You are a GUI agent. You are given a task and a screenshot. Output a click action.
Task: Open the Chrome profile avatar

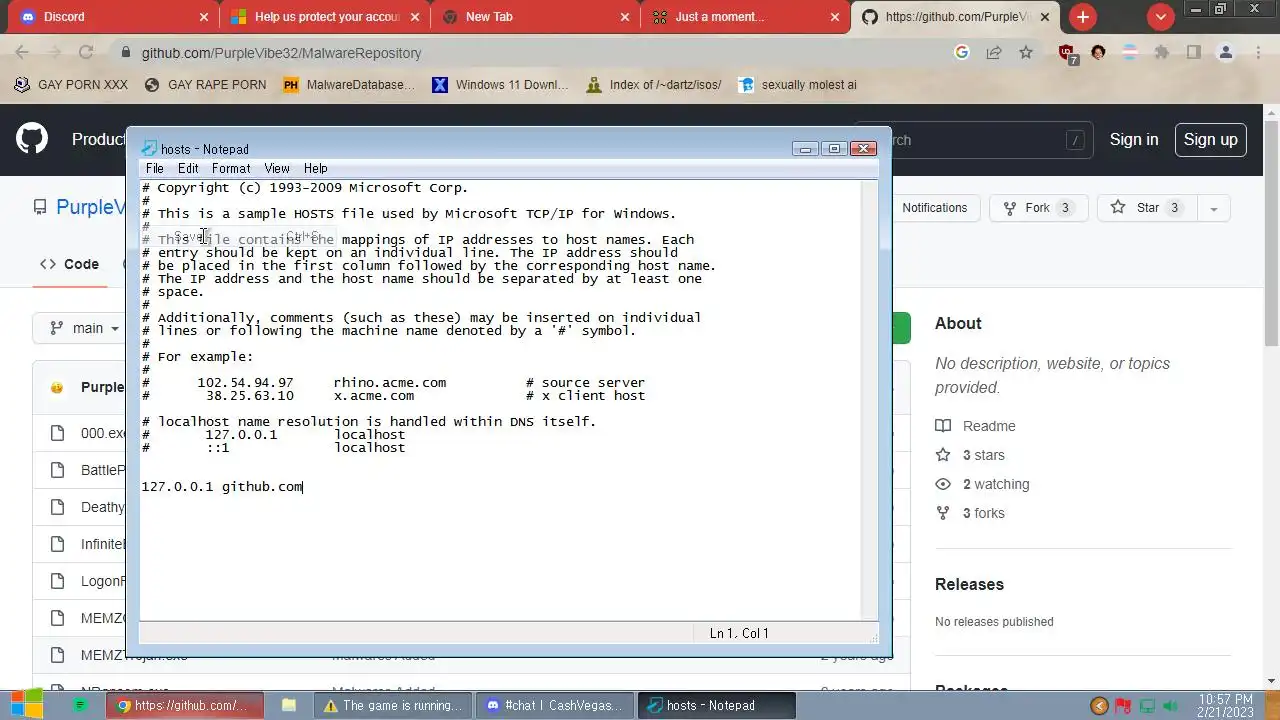pyautogui.click(x=1226, y=52)
